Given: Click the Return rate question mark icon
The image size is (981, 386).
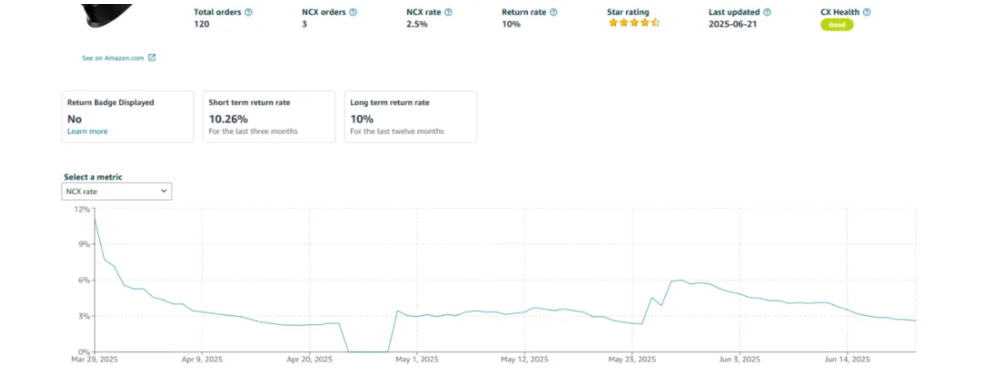Looking at the screenshot, I should tap(553, 12).
